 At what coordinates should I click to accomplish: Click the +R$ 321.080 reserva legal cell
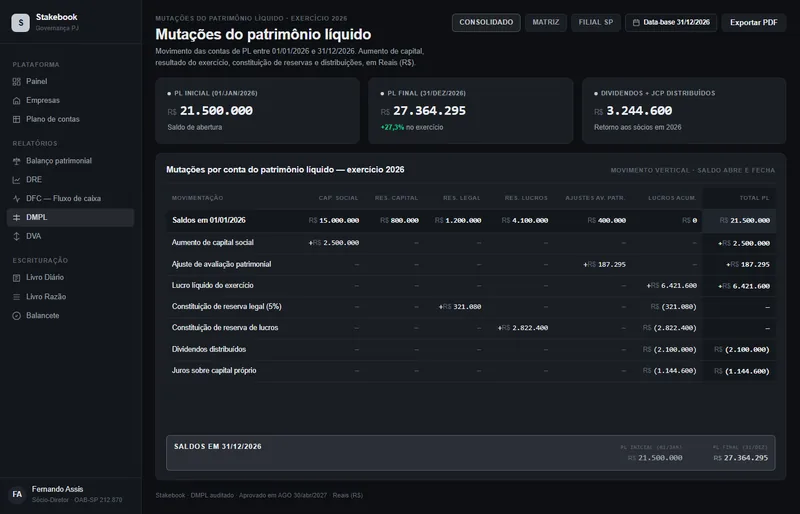click(x=460, y=307)
